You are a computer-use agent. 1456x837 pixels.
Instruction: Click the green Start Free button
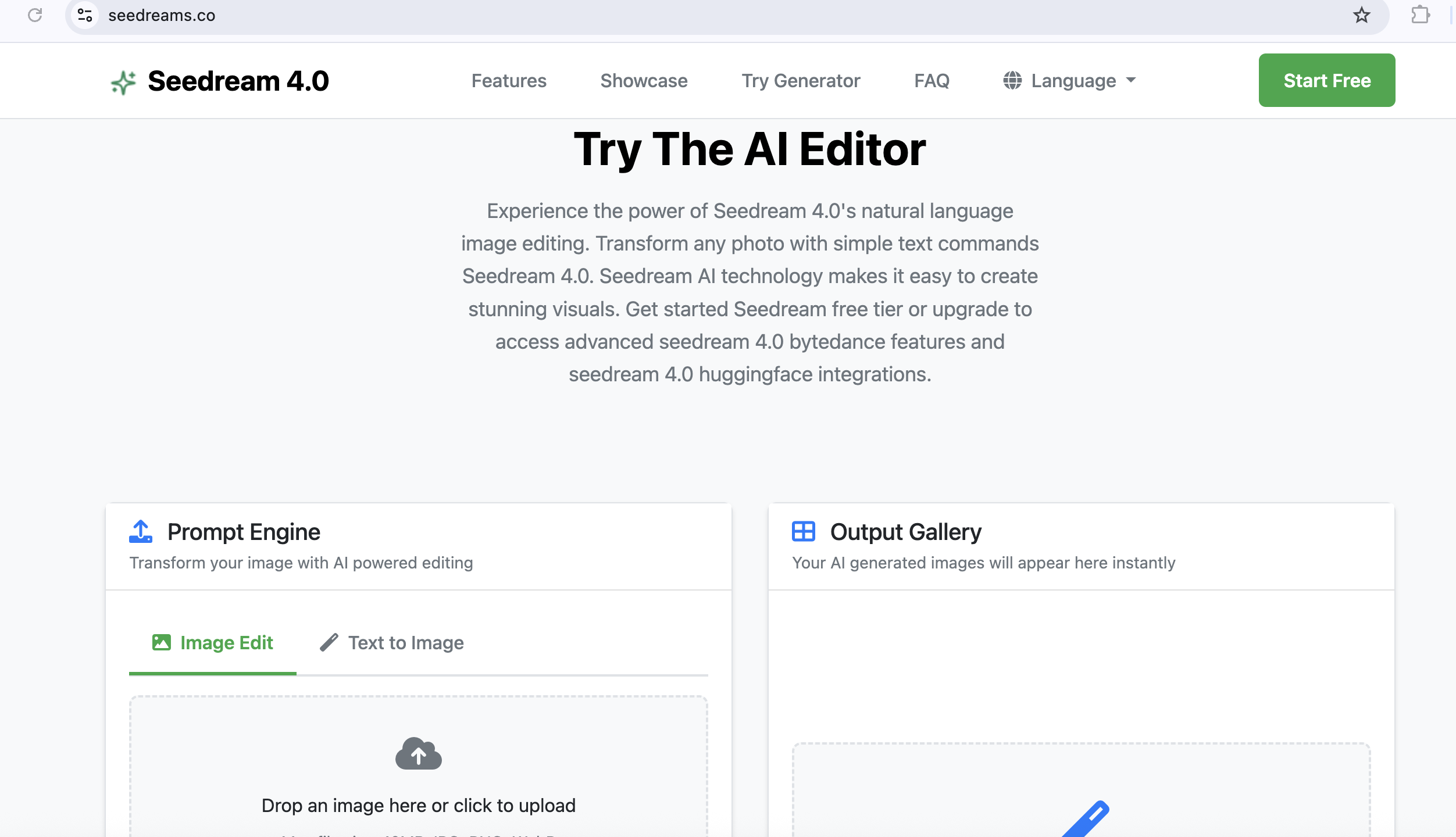(1327, 80)
